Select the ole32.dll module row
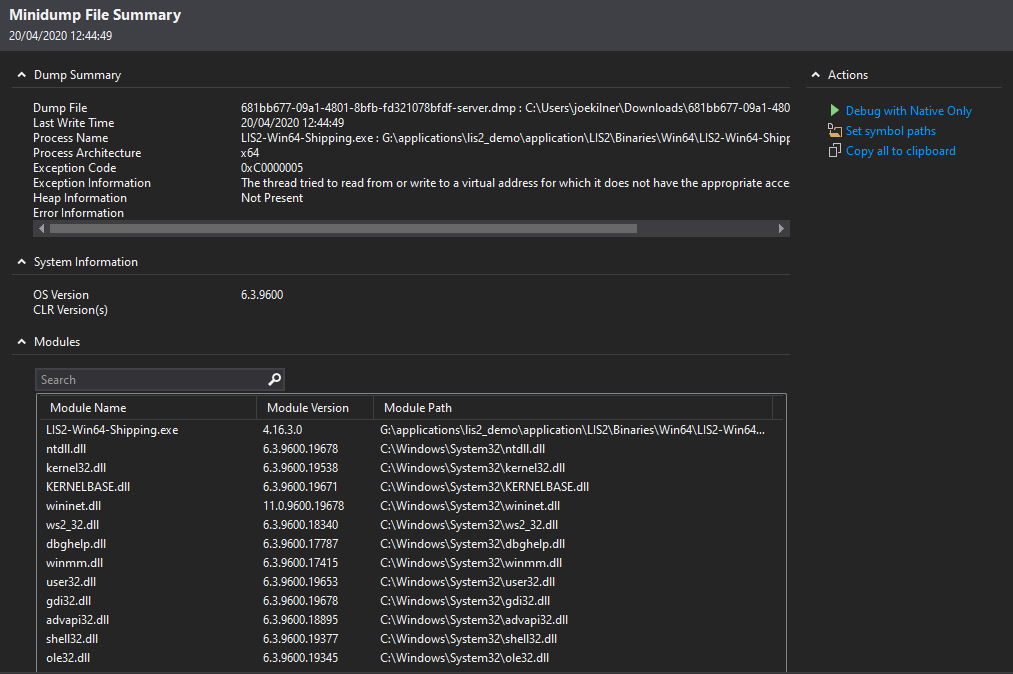 tap(412, 658)
